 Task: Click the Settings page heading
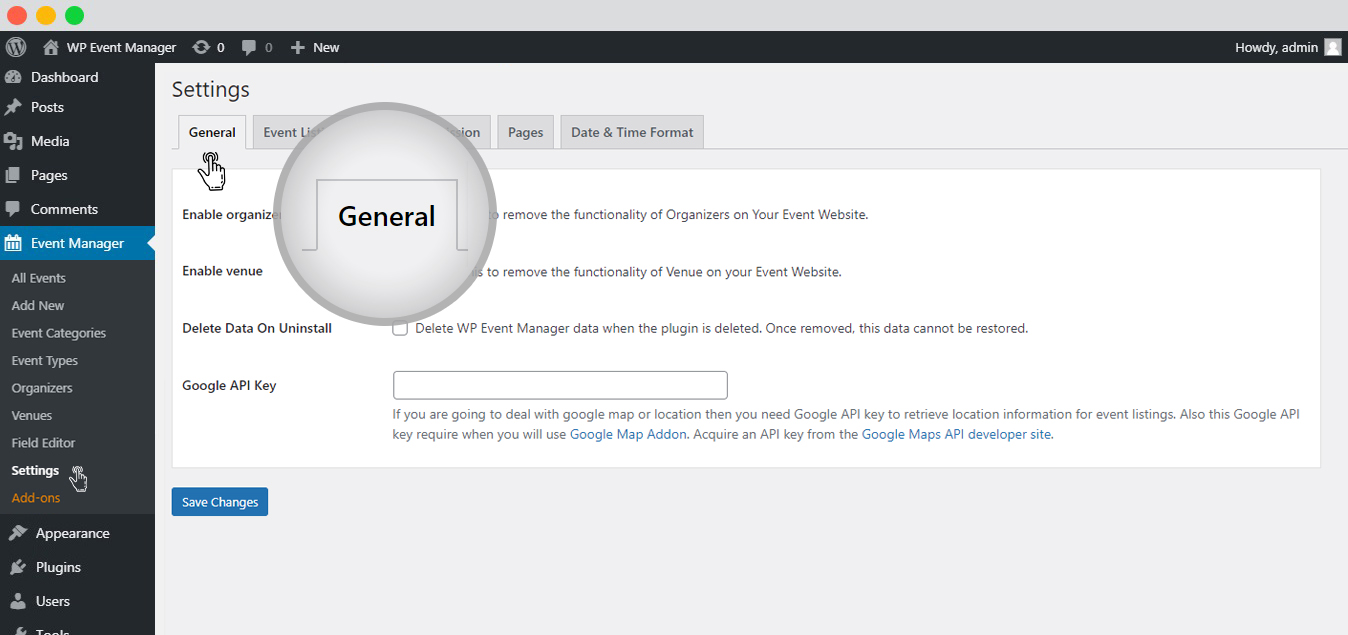pos(210,89)
